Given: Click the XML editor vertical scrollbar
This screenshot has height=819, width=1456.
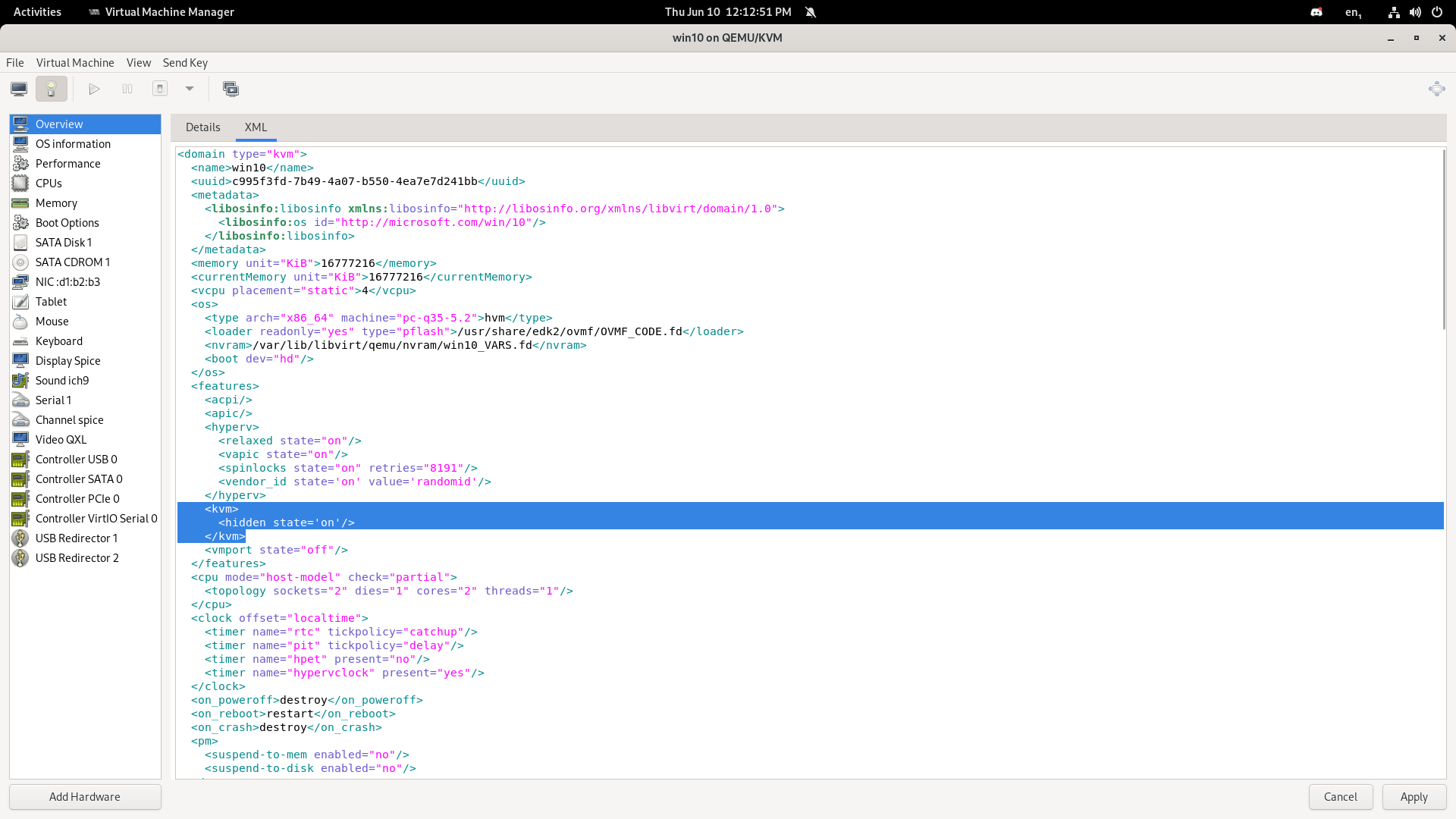Looking at the screenshot, I should (x=1443, y=240).
